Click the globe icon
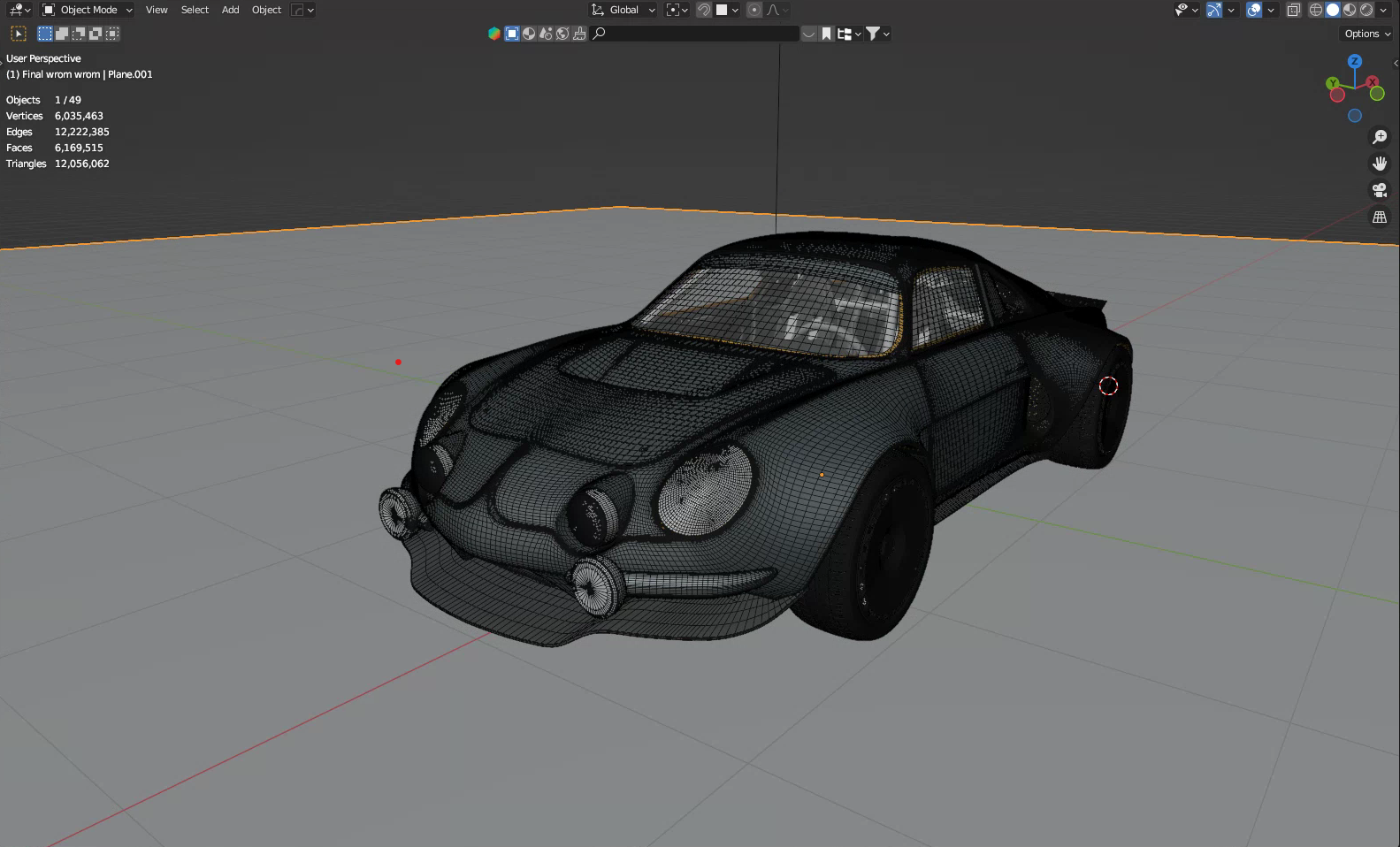This screenshot has width=1400, height=847. 562,34
